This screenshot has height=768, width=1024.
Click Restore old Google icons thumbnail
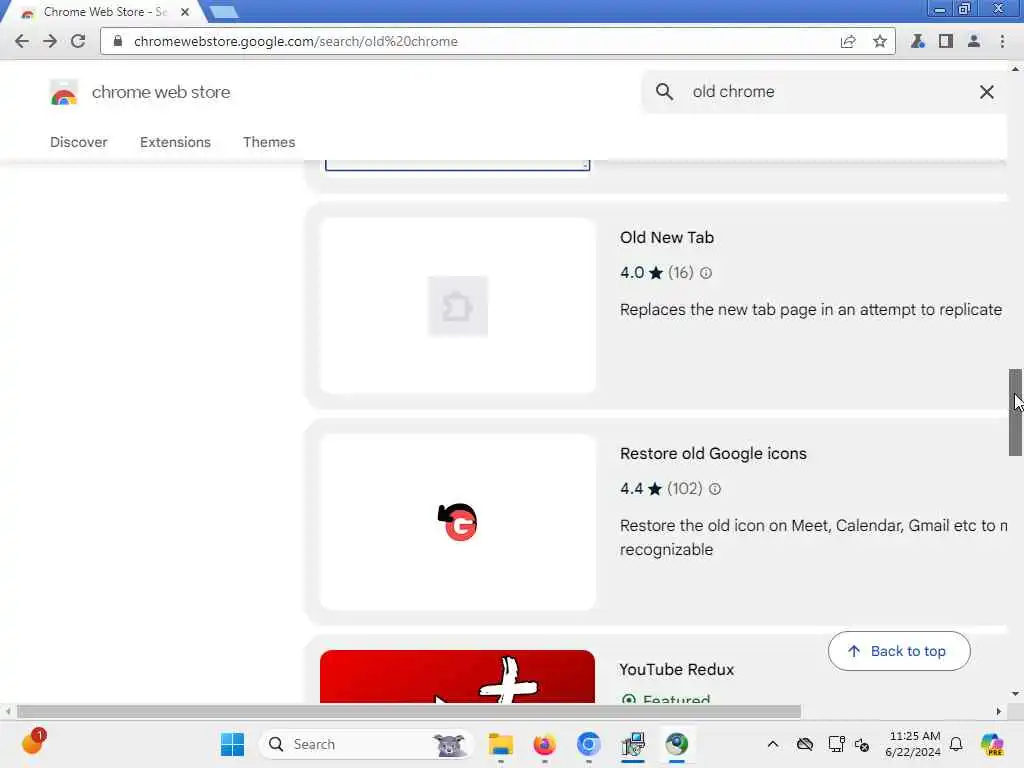pos(458,522)
